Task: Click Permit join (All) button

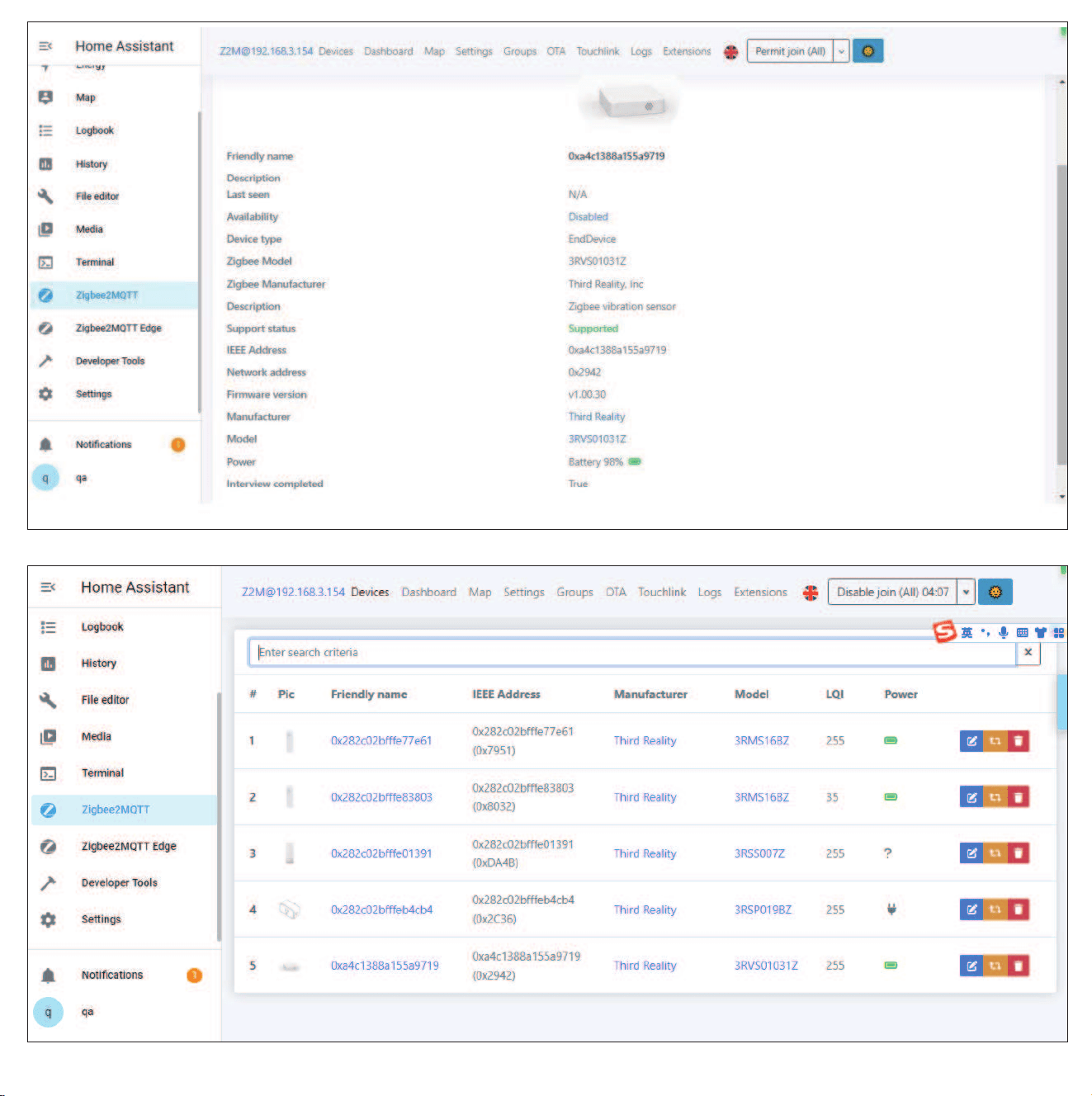Action: click(x=790, y=51)
